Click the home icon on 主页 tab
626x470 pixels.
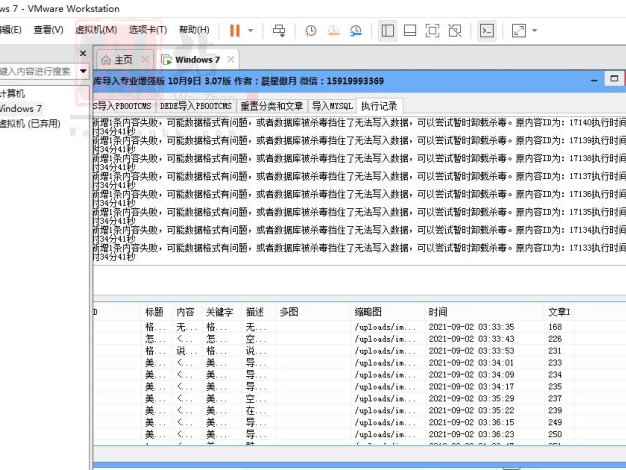pos(106,60)
